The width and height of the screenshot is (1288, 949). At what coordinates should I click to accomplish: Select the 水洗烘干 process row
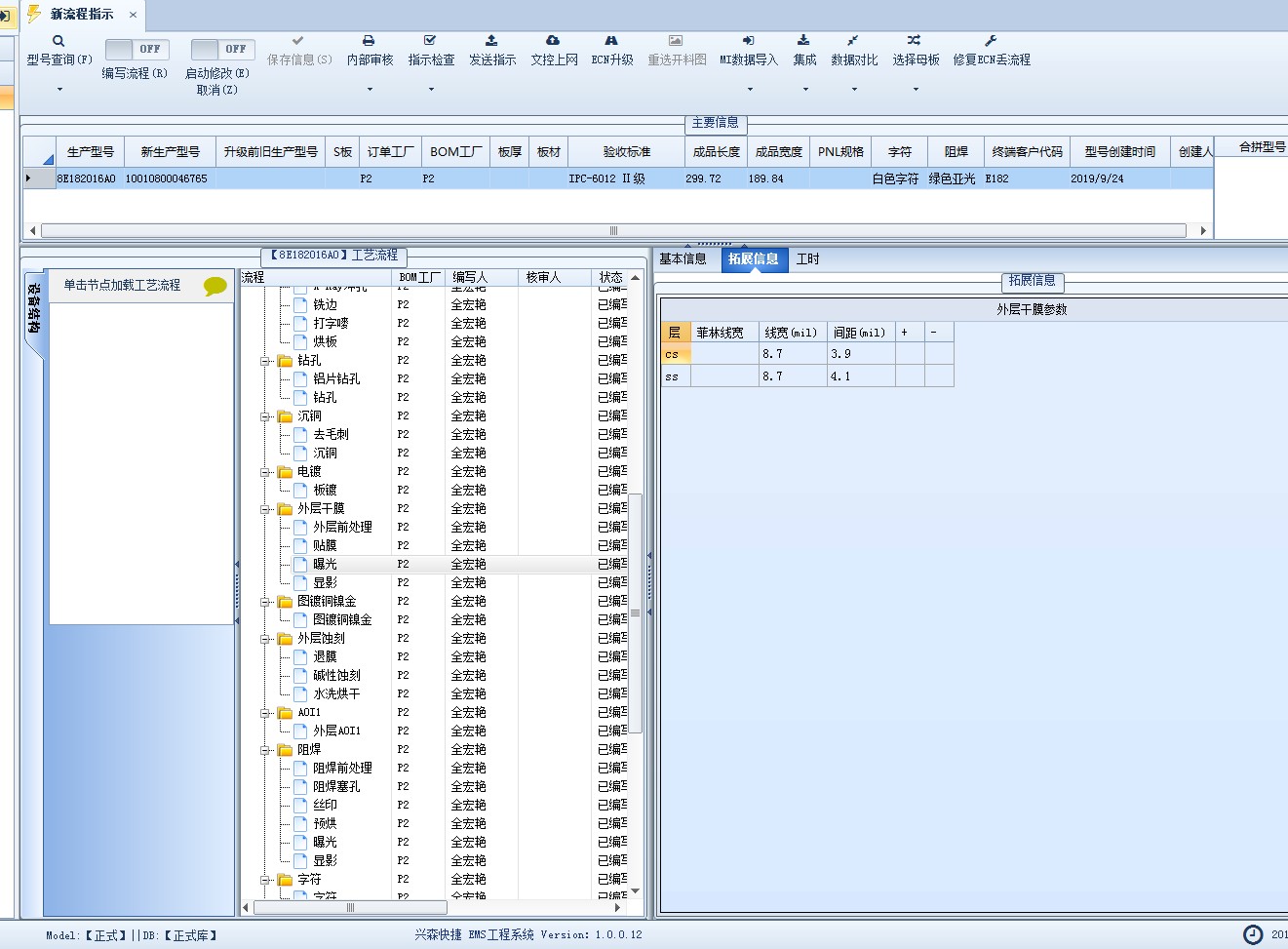[x=435, y=694]
